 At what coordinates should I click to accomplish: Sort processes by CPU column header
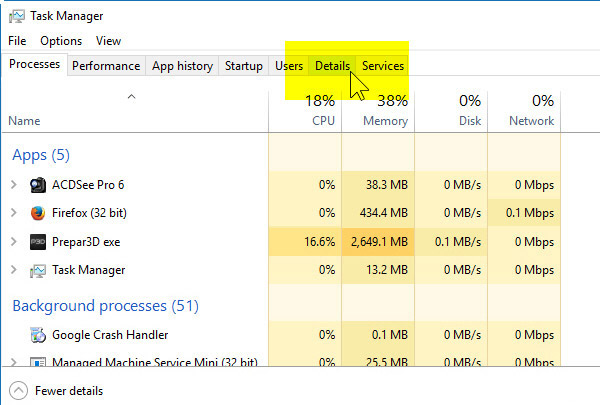(x=320, y=111)
